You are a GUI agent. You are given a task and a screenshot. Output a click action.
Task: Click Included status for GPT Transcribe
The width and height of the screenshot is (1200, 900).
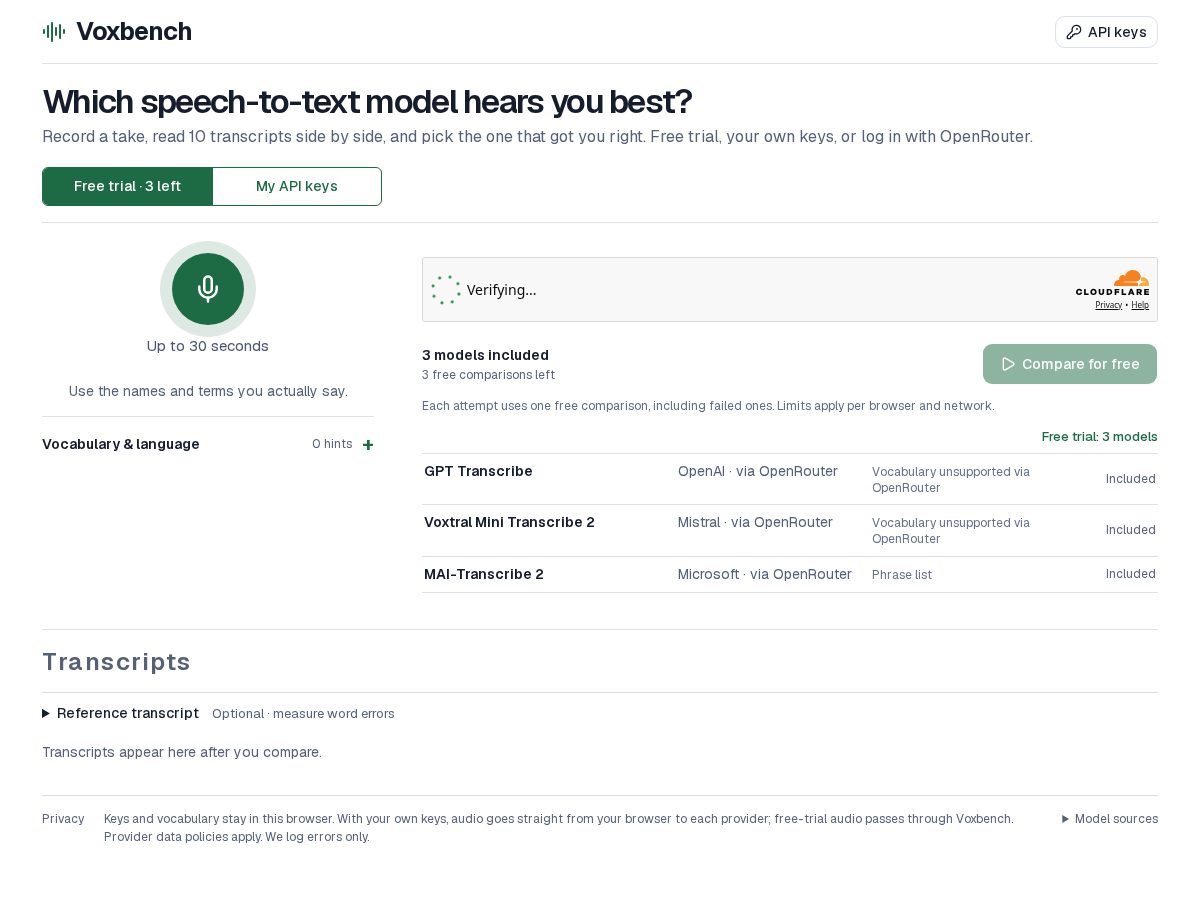pyautogui.click(x=1131, y=479)
